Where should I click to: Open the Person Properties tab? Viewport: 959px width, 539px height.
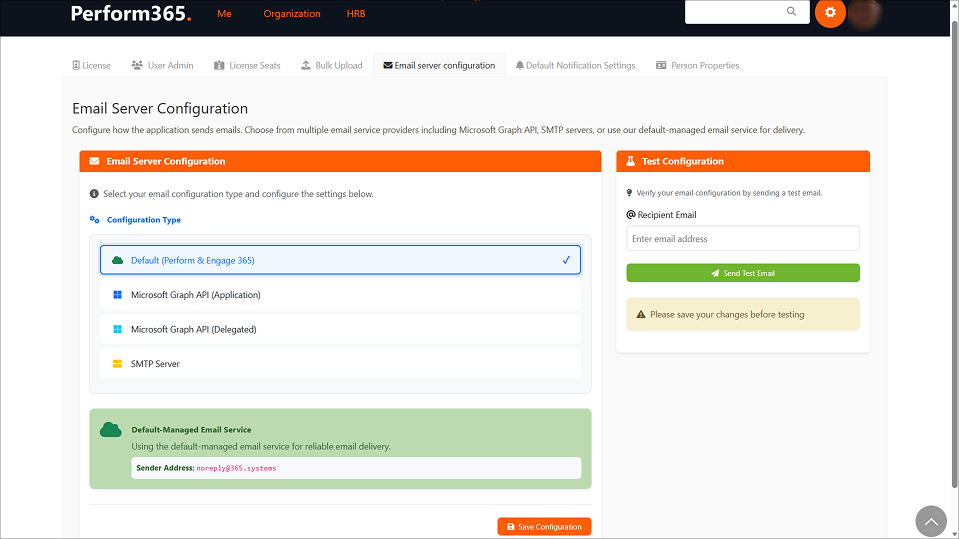698,65
